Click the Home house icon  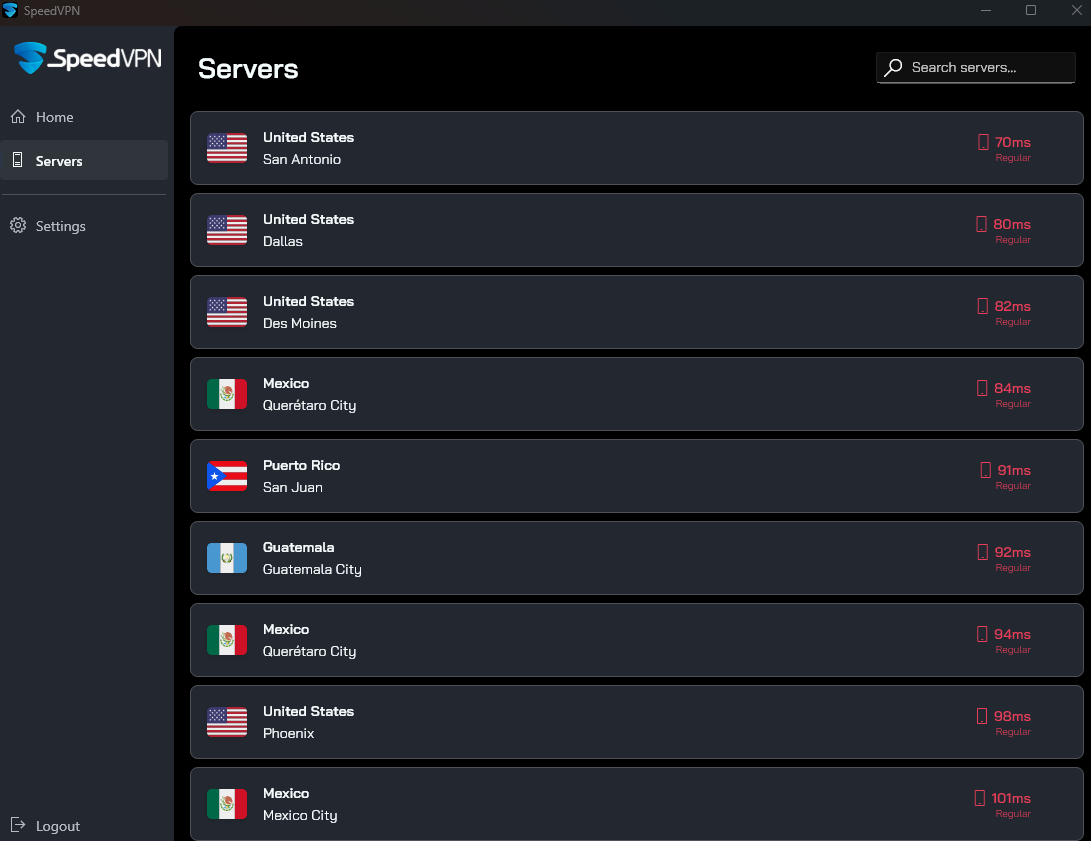pos(18,117)
